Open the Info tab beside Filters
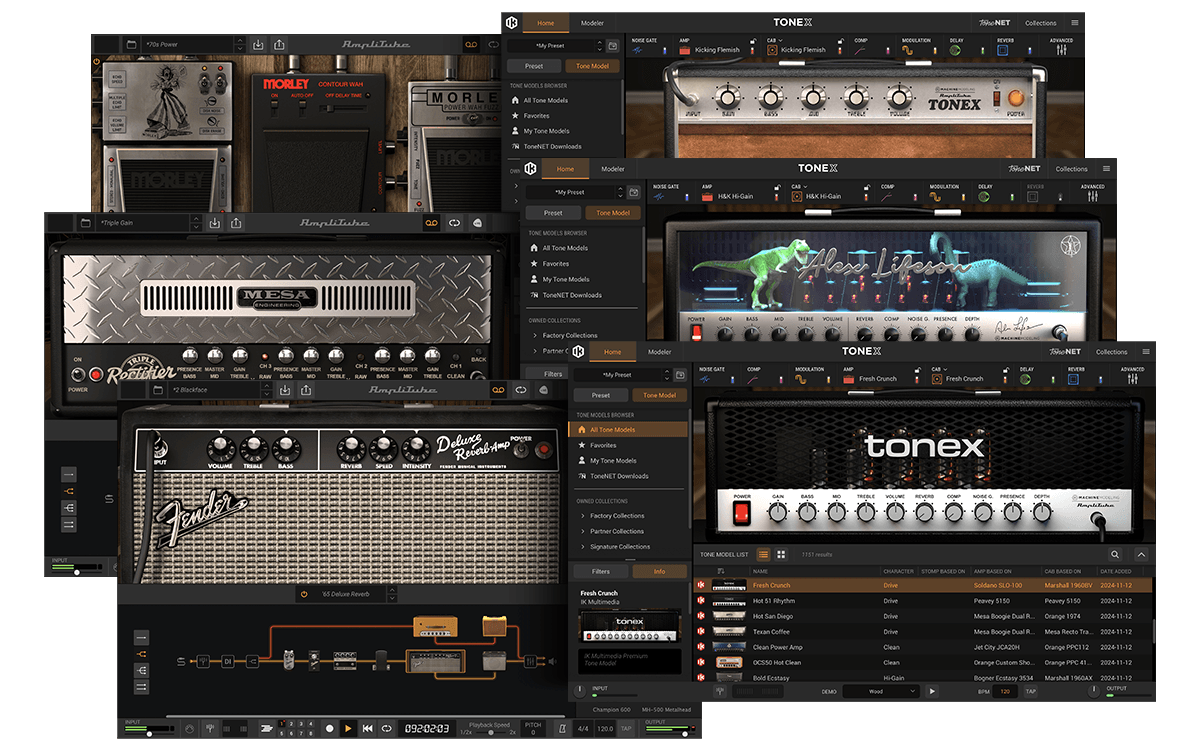The width and height of the screenshot is (1200, 750). click(x=659, y=572)
